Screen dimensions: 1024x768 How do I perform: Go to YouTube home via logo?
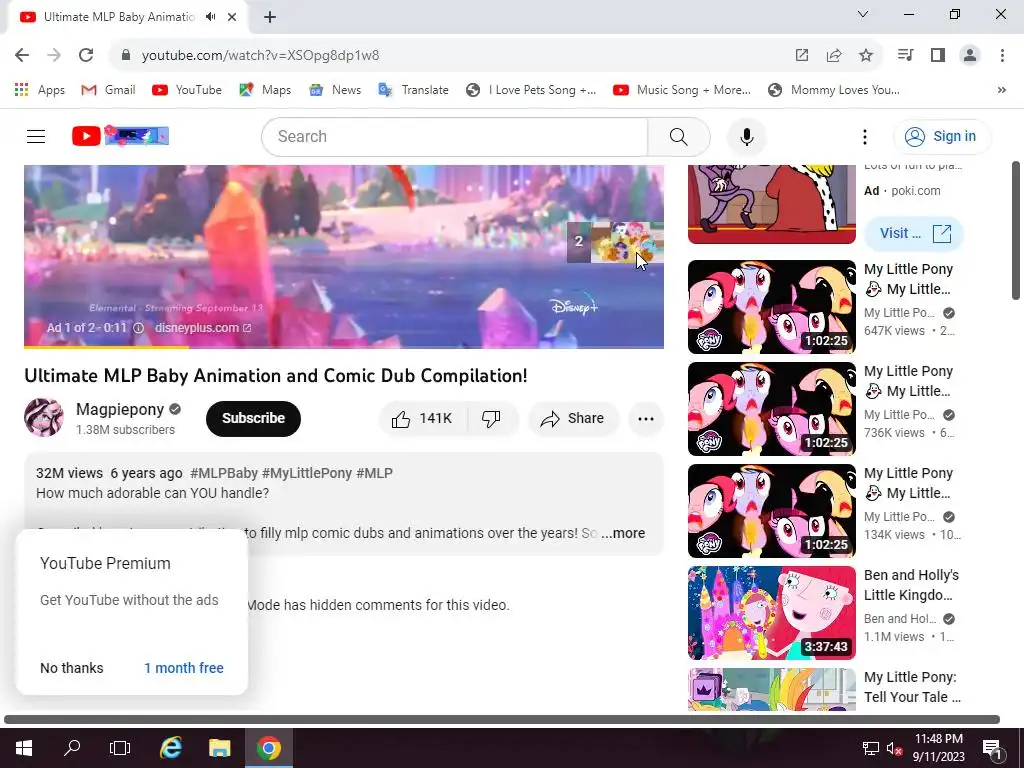[120, 136]
